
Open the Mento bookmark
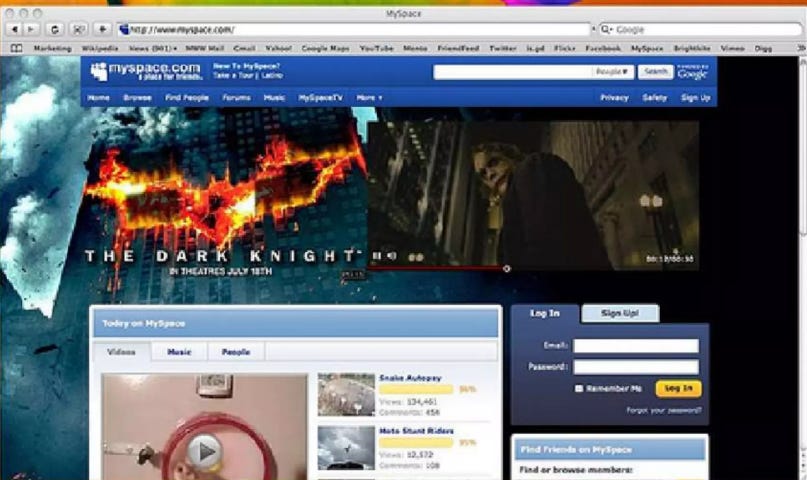415,48
